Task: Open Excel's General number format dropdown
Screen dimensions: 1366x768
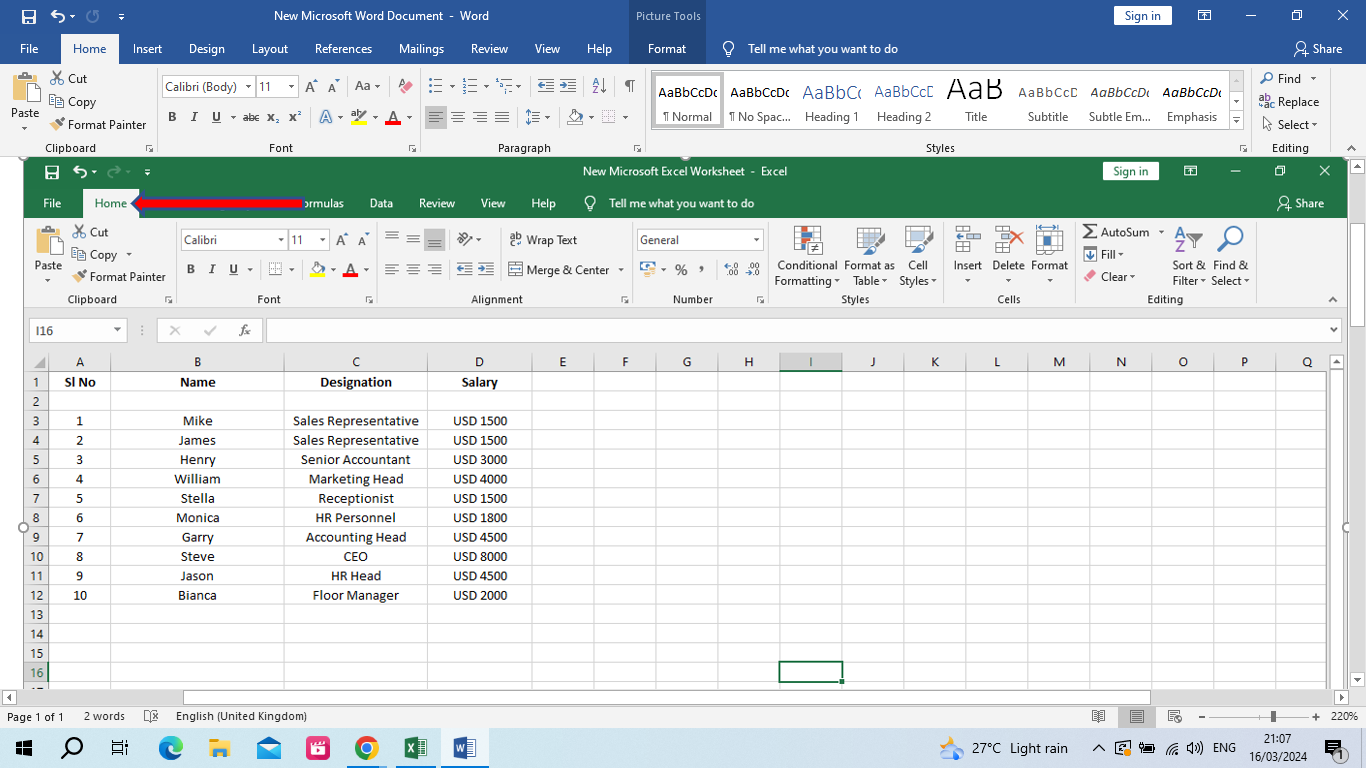Action: point(756,240)
